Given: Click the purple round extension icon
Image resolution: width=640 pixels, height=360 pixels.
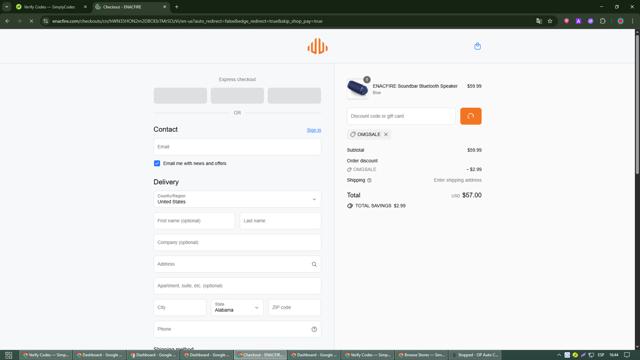Looking at the screenshot, I should (x=590, y=21).
